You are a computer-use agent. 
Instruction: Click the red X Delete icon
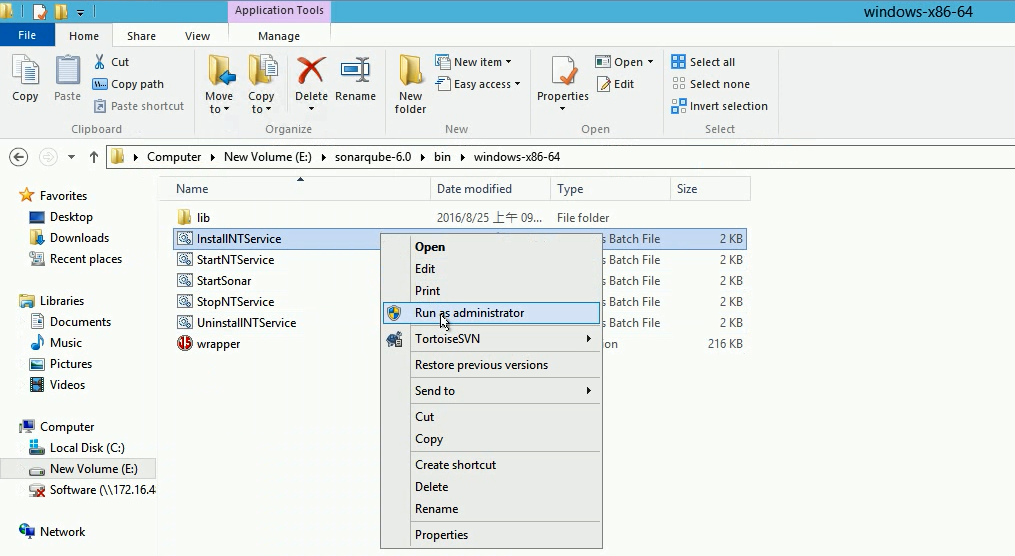(311, 70)
